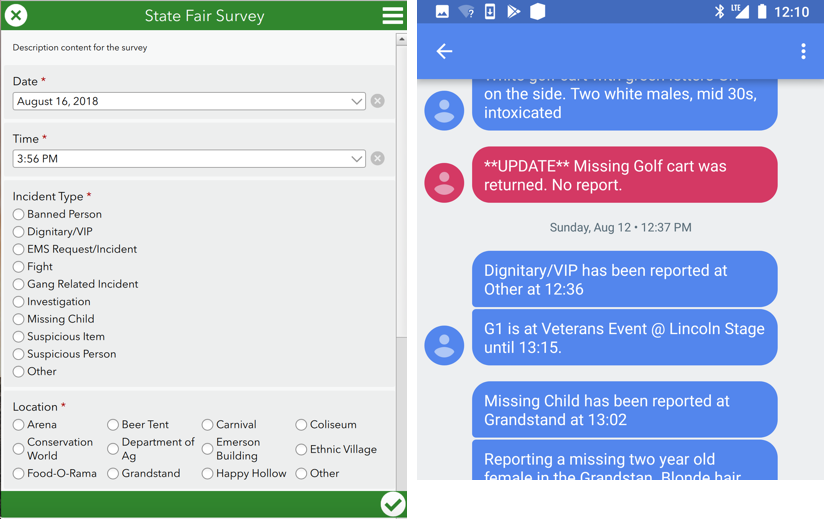
Task: Select Dignitary/VIP incident type
Action: pos(18,232)
